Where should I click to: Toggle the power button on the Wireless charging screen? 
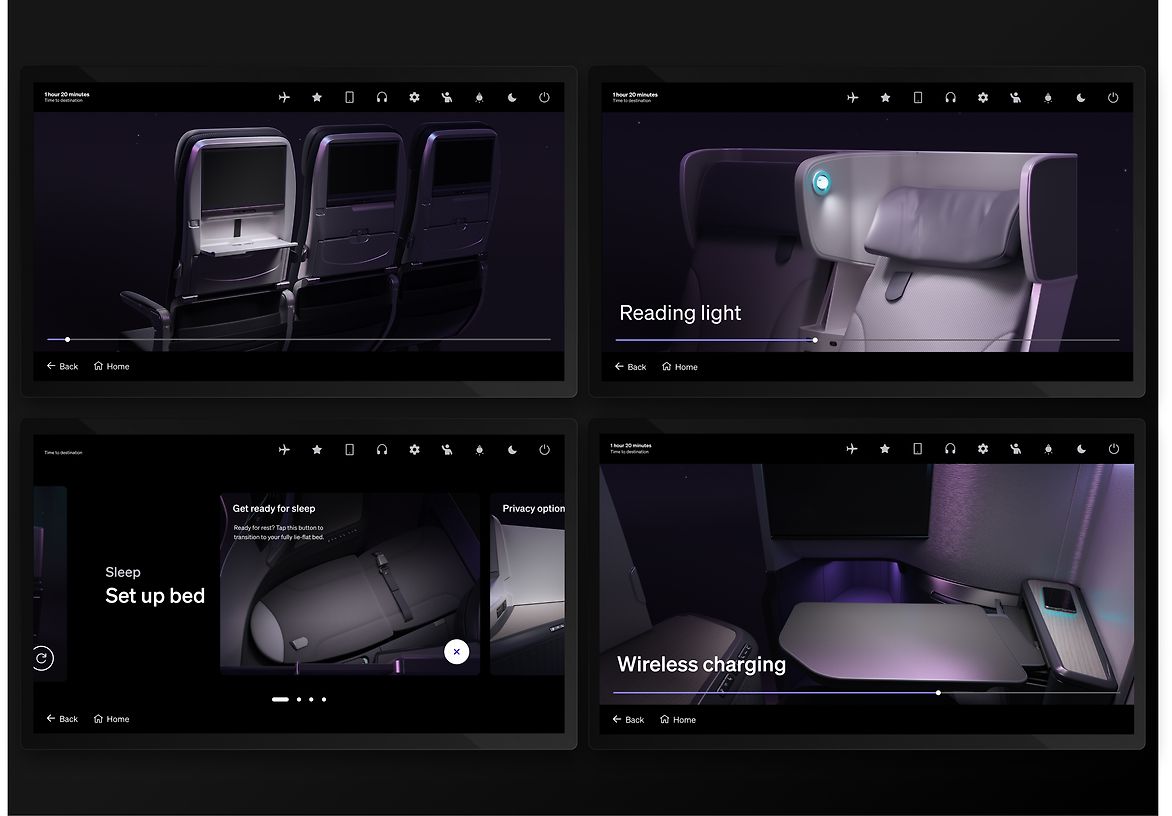coord(1113,449)
